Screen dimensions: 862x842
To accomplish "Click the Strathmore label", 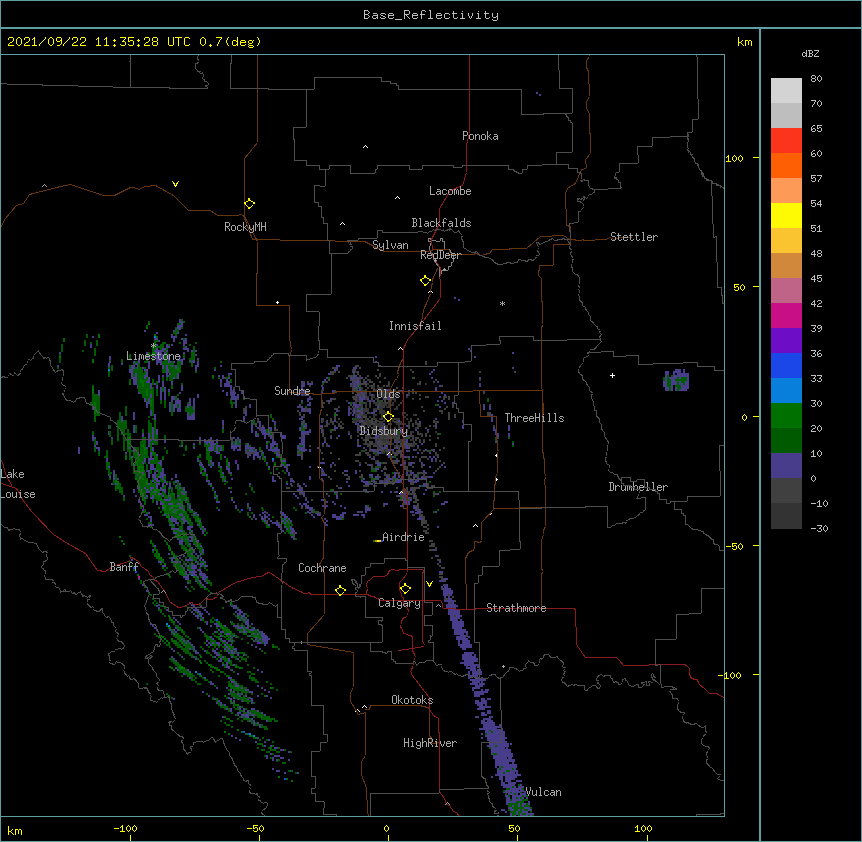I will click(516, 608).
